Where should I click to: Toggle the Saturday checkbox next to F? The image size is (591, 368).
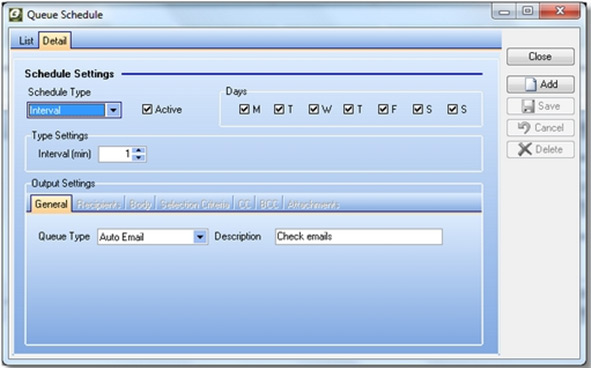[418, 109]
